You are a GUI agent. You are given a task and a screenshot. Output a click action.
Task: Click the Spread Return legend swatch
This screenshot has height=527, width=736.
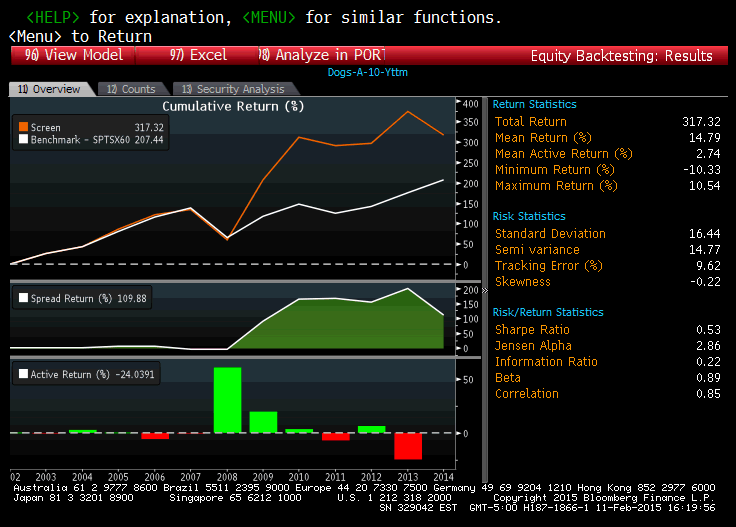(23, 298)
